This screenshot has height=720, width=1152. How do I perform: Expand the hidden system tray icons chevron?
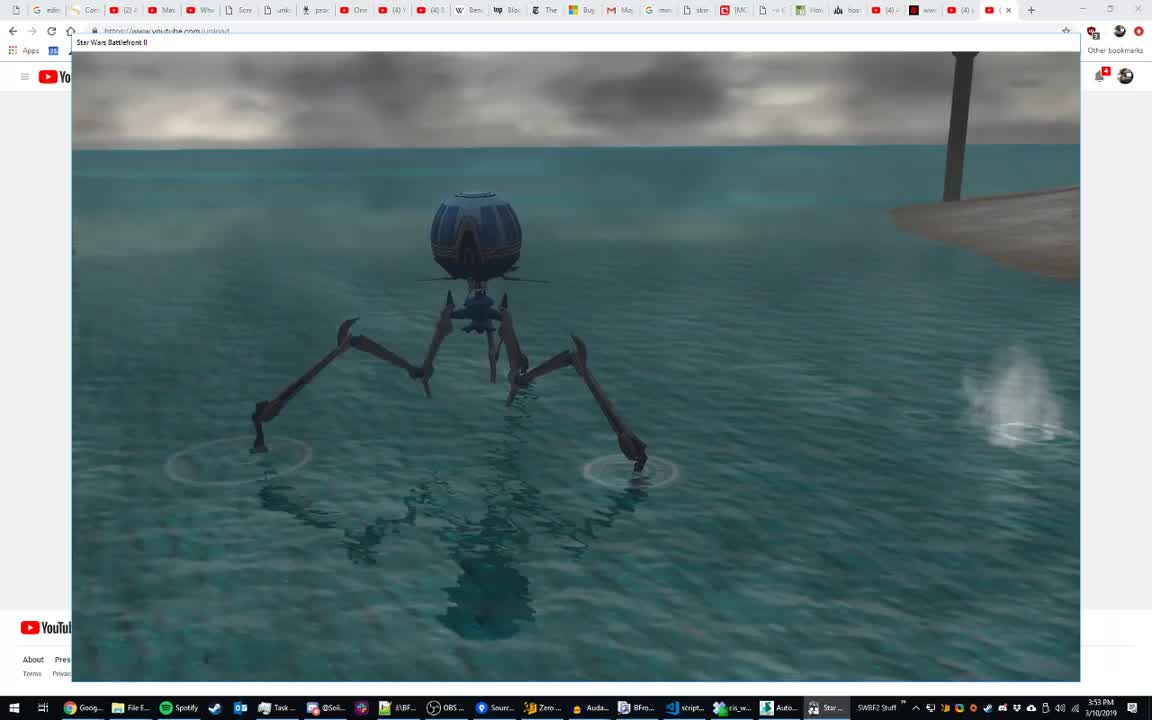click(915, 708)
